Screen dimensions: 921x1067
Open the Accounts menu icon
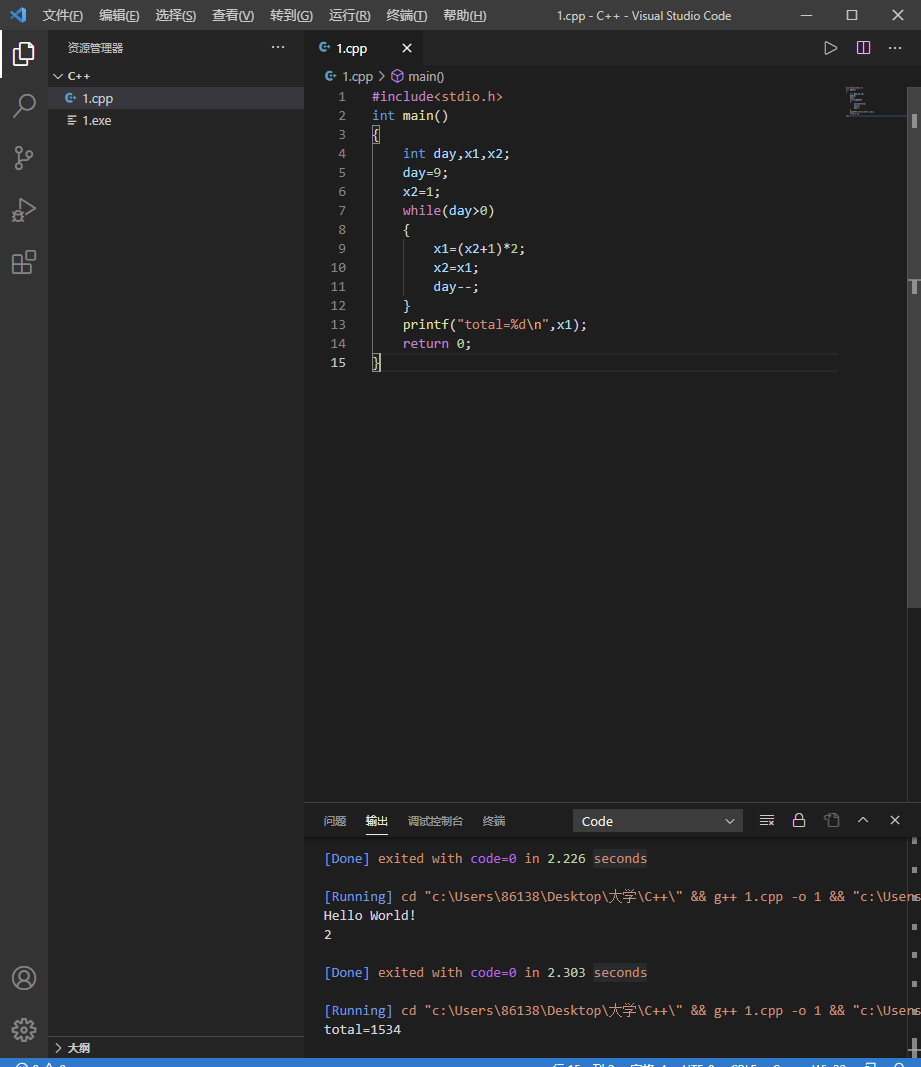tap(24, 978)
